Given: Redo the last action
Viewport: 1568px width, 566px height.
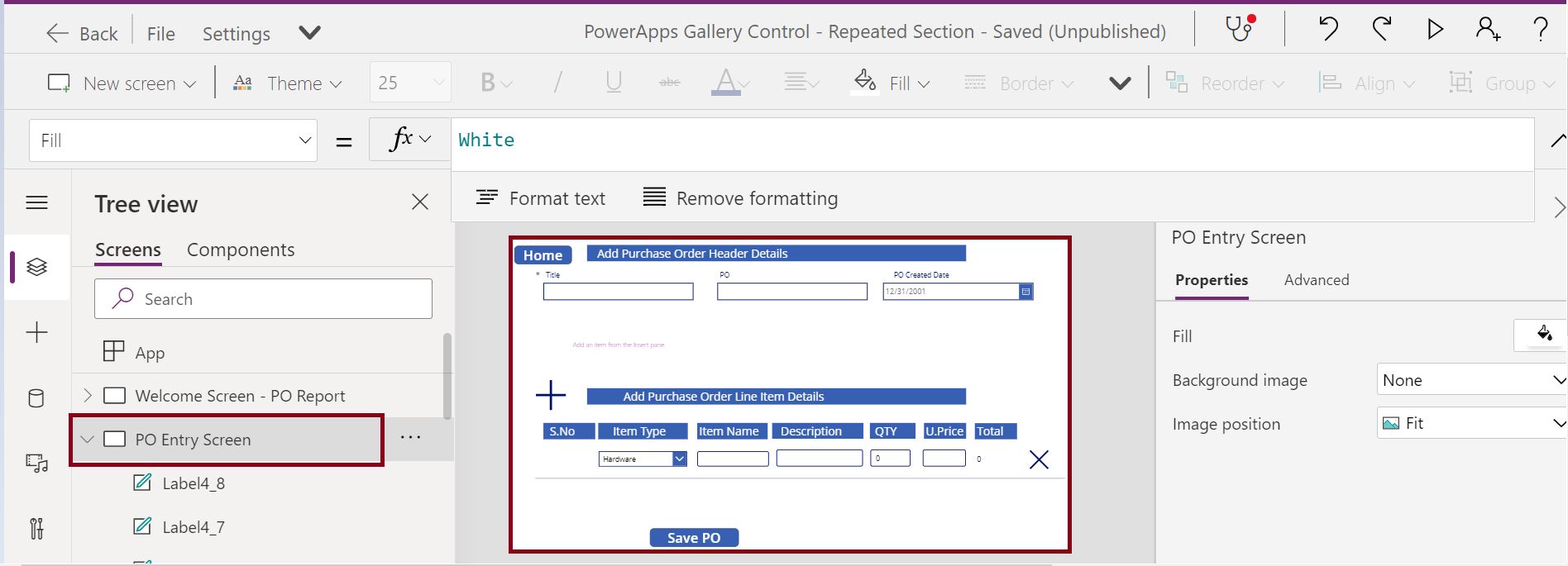Looking at the screenshot, I should click(1381, 29).
